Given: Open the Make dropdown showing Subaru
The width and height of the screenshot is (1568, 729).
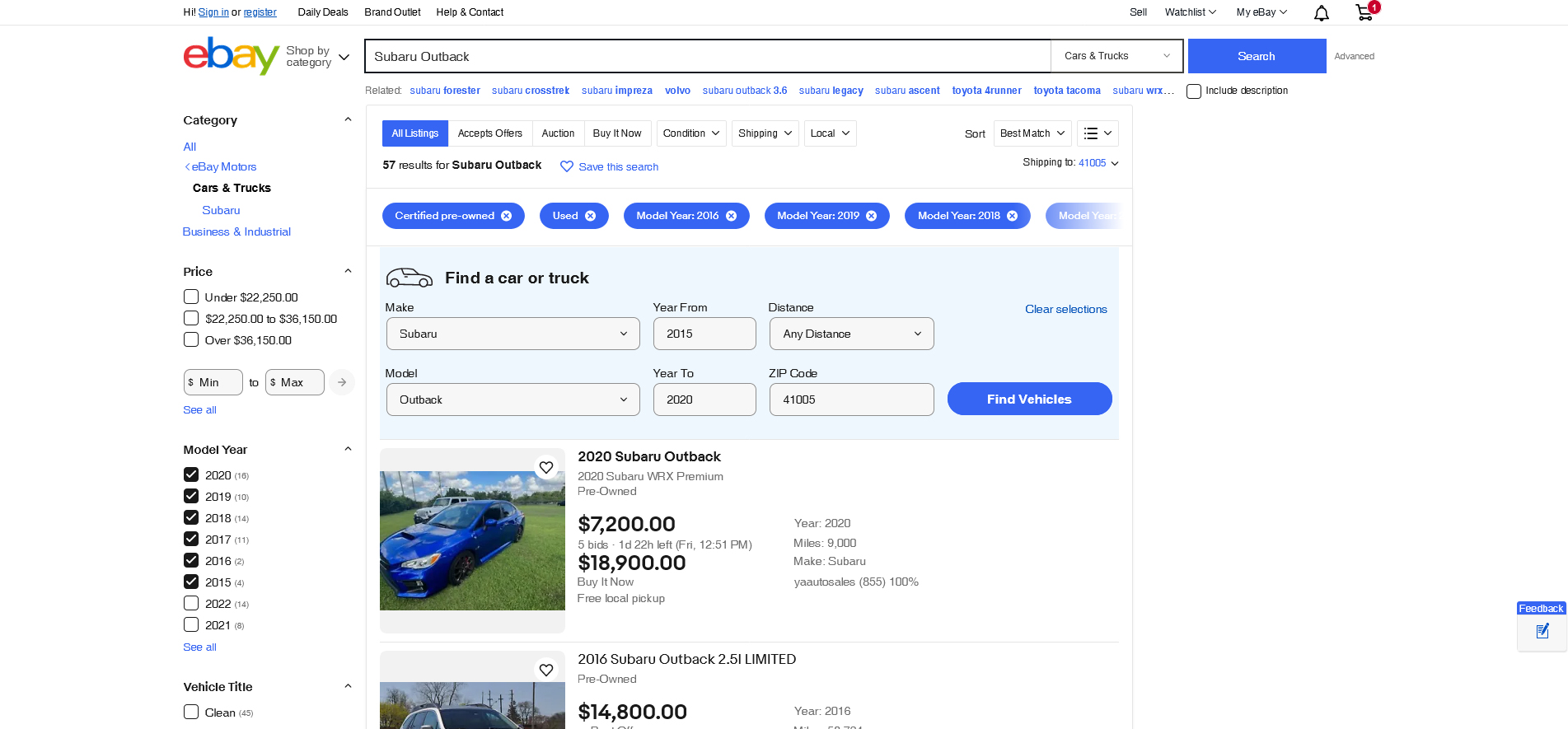Looking at the screenshot, I should (x=513, y=334).
